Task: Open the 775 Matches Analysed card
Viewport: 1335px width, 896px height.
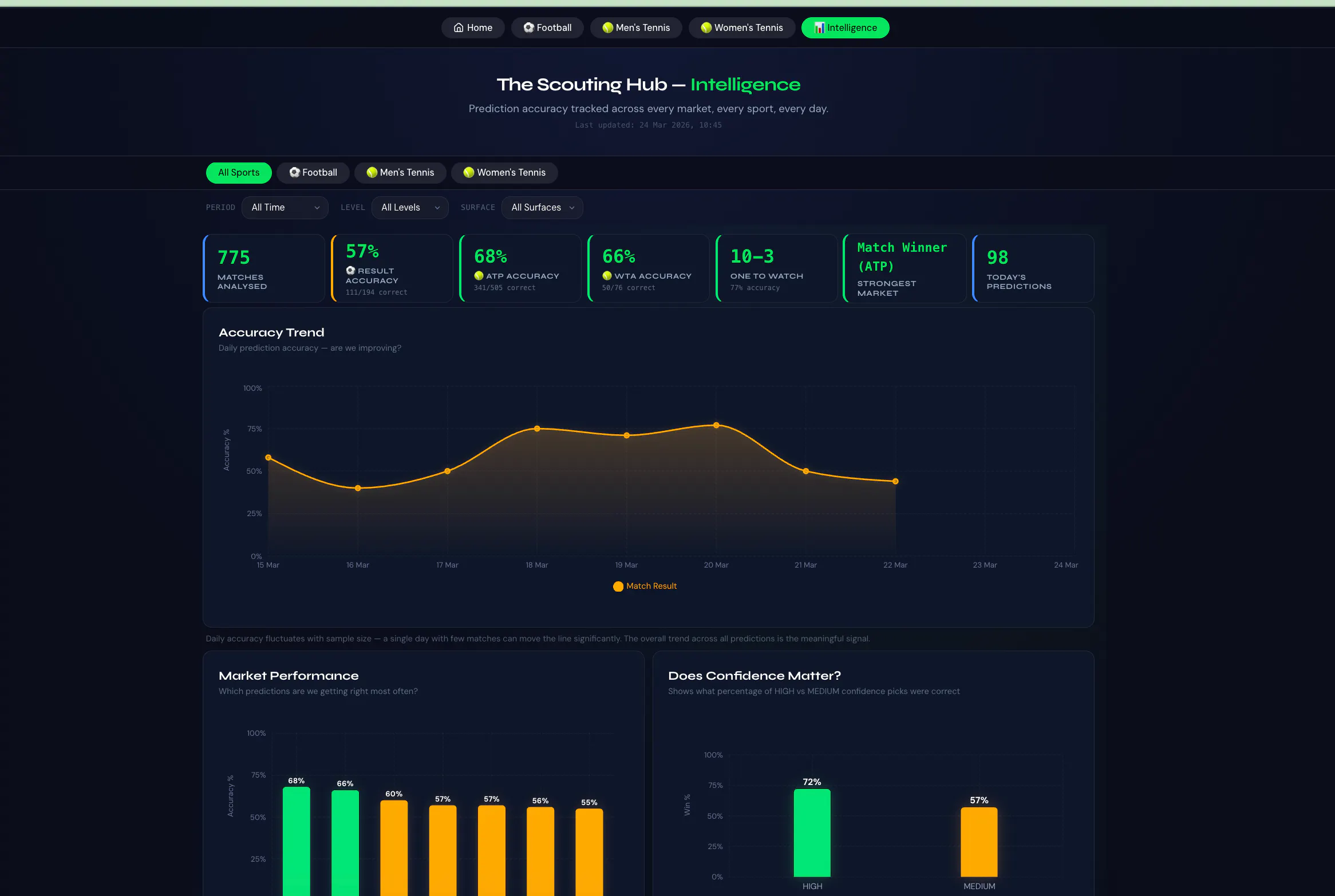Action: 264,268
